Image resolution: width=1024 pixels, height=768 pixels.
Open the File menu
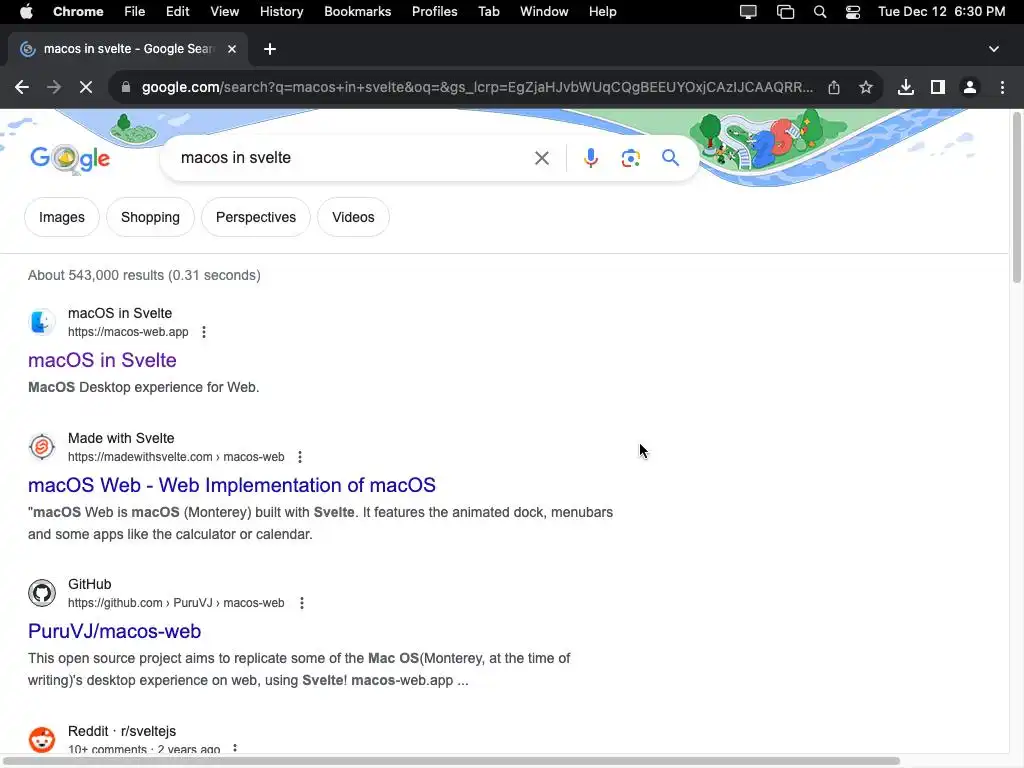135,12
